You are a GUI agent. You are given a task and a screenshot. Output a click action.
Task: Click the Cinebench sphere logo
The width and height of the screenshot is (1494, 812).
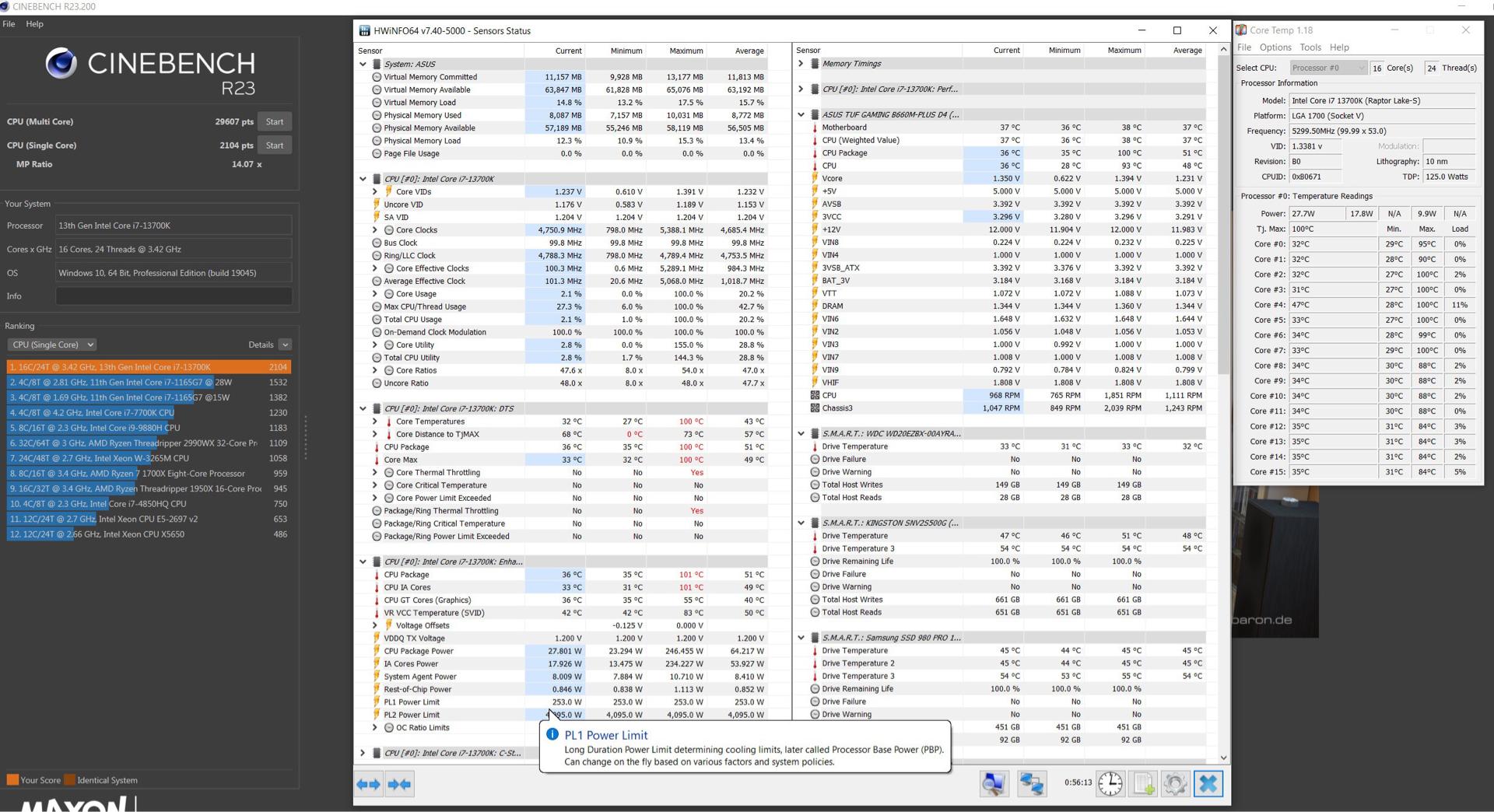click(61, 63)
